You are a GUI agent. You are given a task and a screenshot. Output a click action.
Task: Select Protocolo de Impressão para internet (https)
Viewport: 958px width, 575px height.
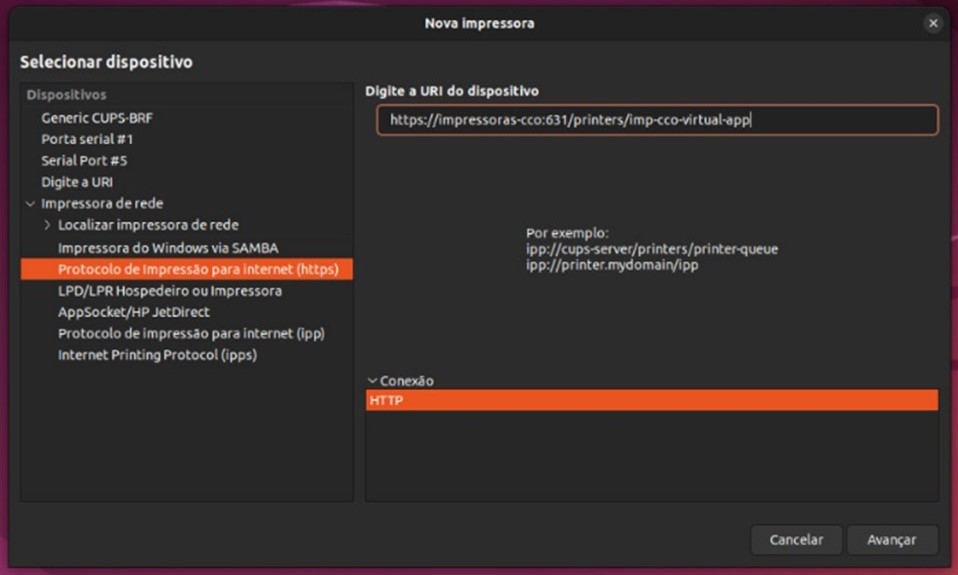tap(198, 269)
